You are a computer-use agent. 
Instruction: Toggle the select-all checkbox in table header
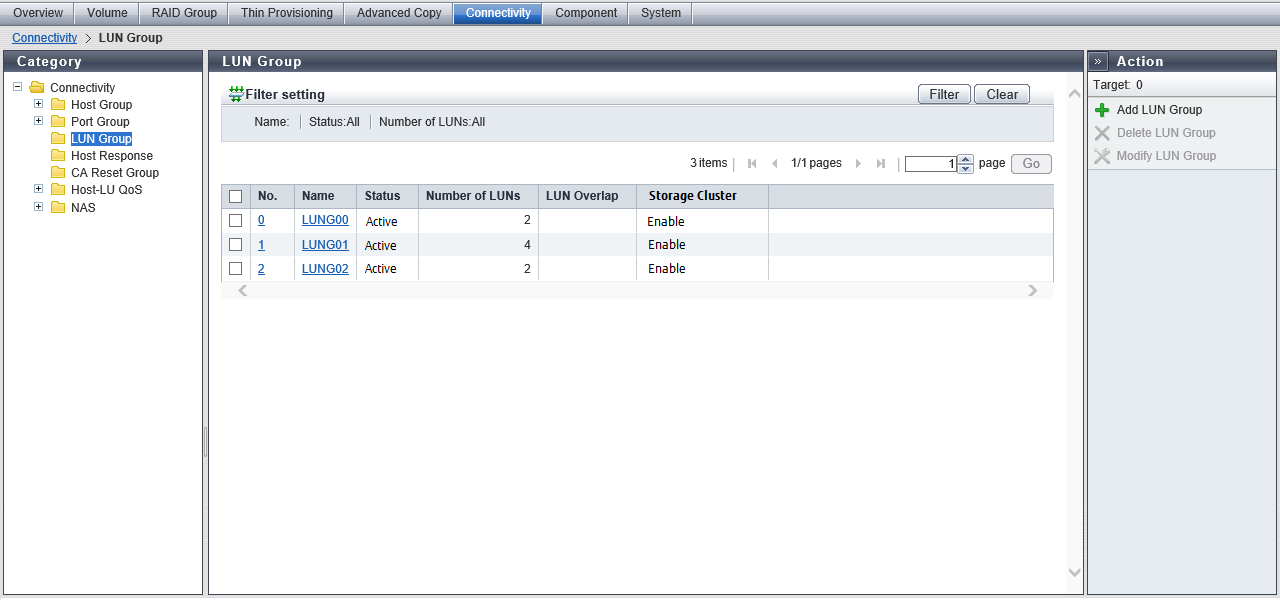pyautogui.click(x=236, y=197)
